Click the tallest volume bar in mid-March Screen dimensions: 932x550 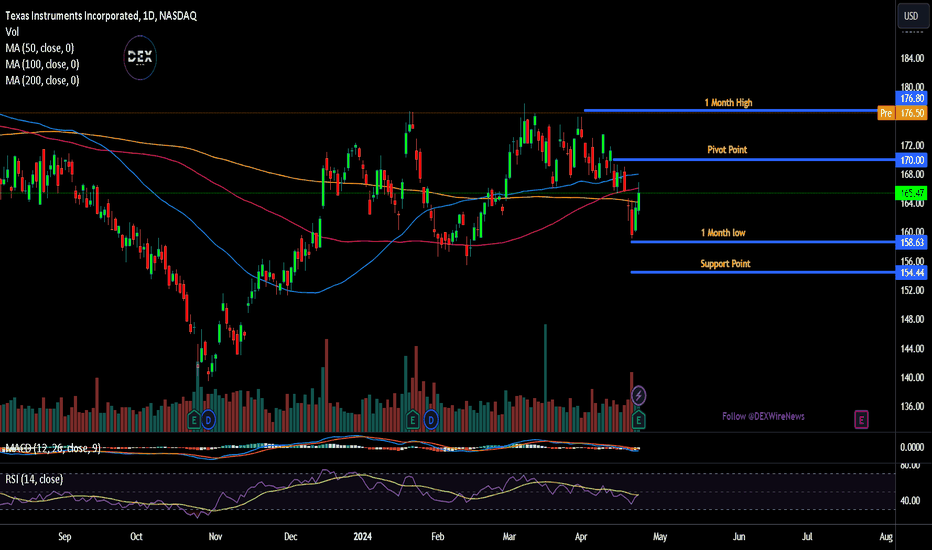545,378
